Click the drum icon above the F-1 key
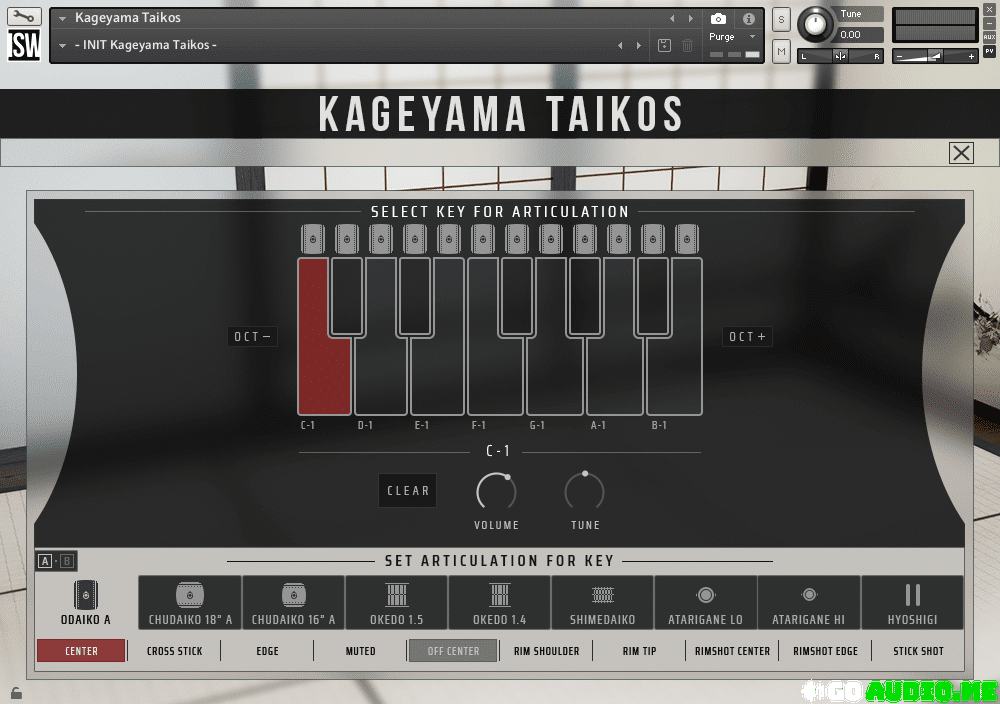 click(x=483, y=239)
